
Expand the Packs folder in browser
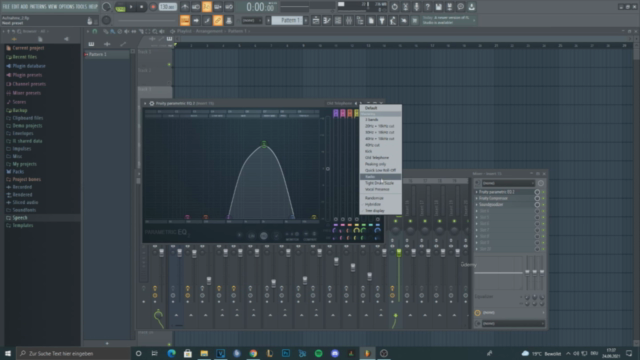tap(18, 172)
